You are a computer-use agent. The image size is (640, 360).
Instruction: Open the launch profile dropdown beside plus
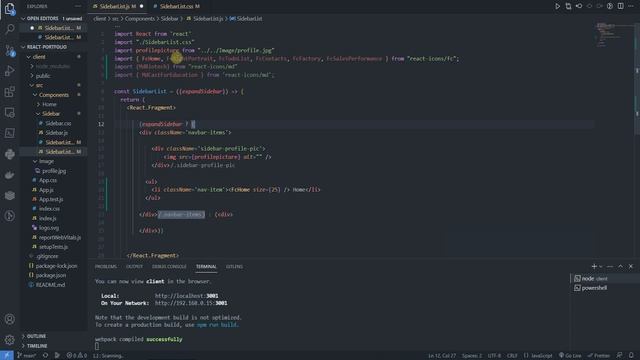[601, 267]
